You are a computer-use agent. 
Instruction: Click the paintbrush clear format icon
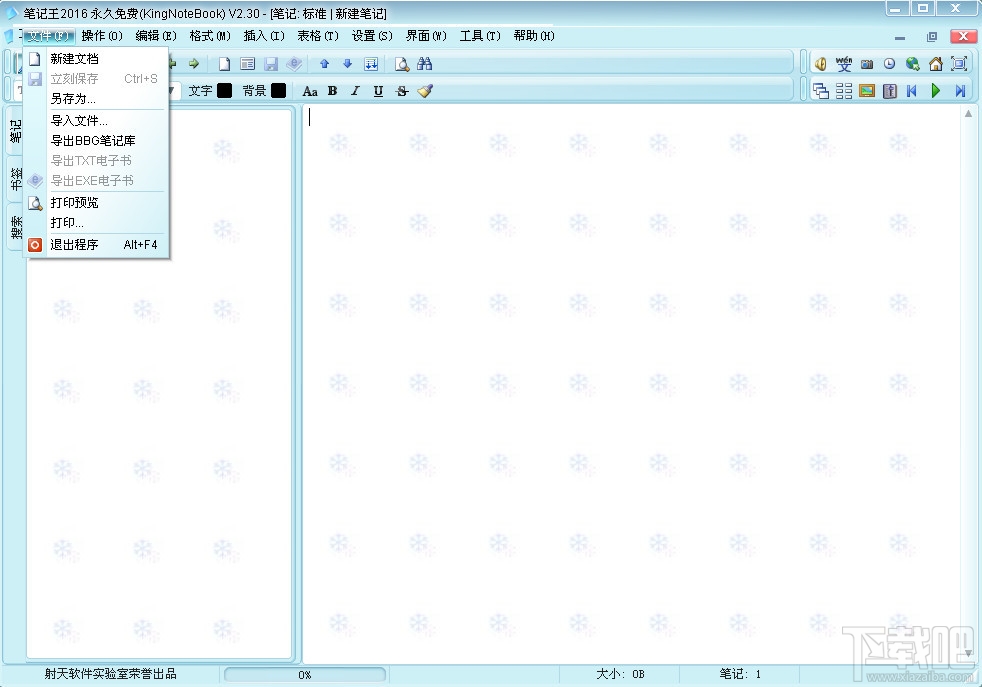click(x=425, y=91)
